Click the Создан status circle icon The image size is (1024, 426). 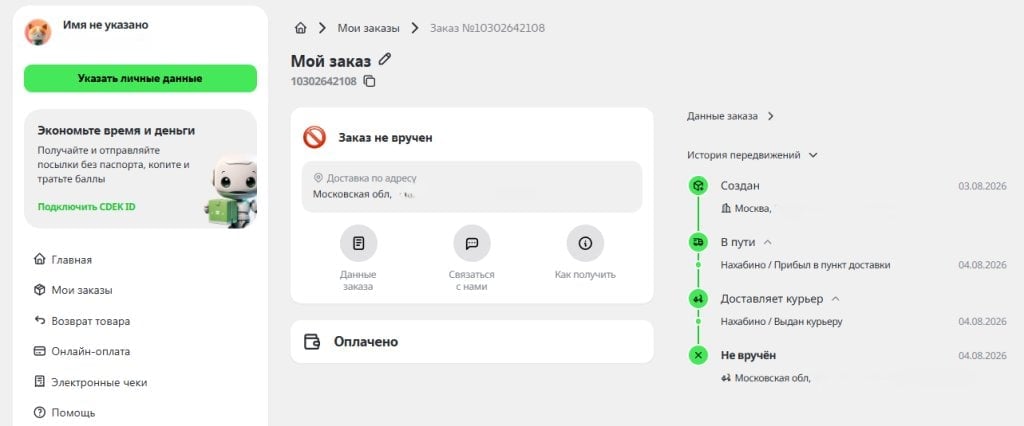tap(698, 186)
